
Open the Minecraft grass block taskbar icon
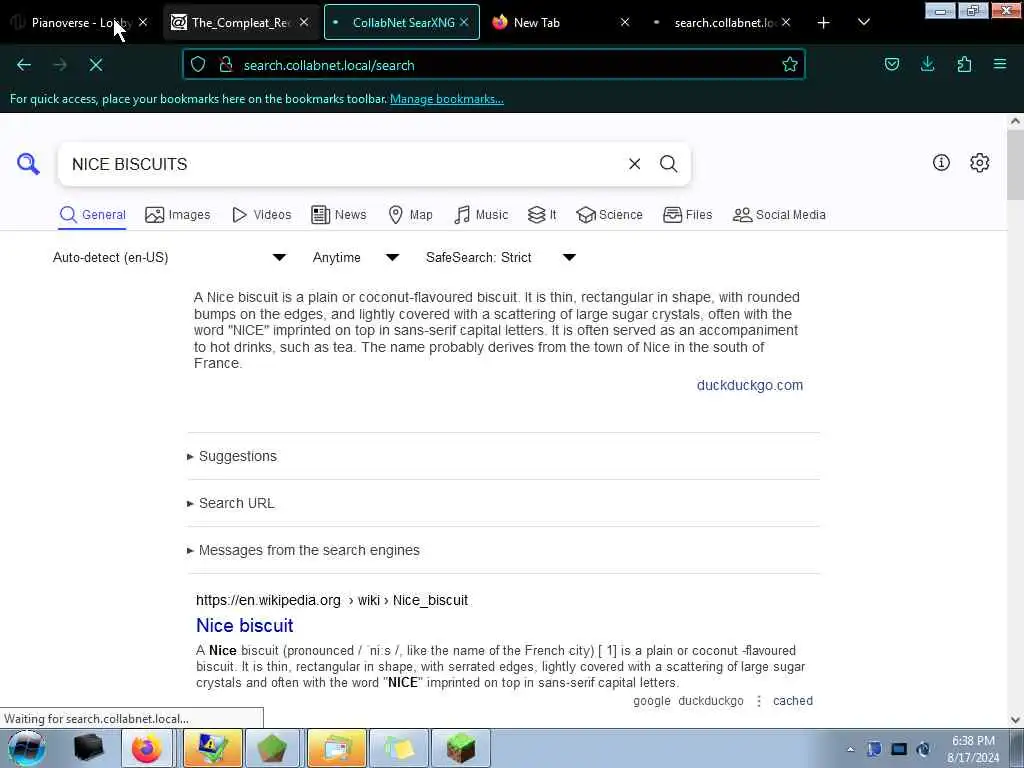pos(460,748)
